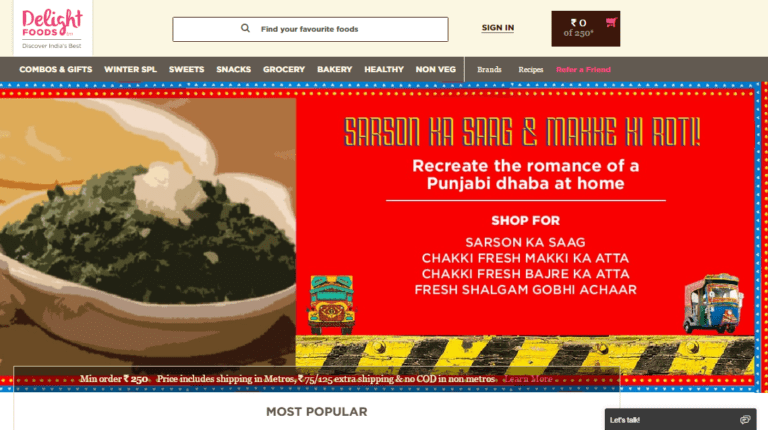
Task: Click the chat bubble icon in Let's talk
Action: pyautogui.click(x=745, y=420)
